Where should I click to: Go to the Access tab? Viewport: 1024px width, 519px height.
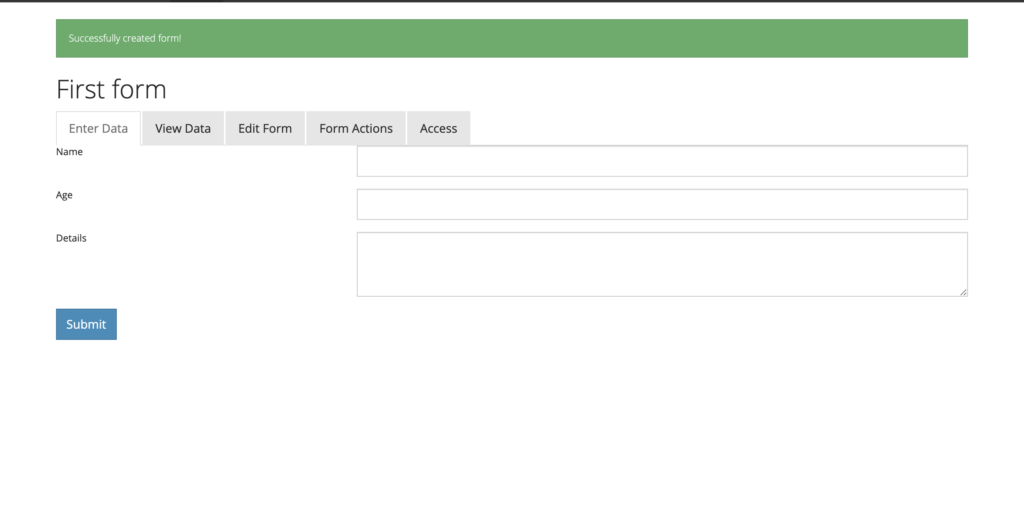point(438,129)
